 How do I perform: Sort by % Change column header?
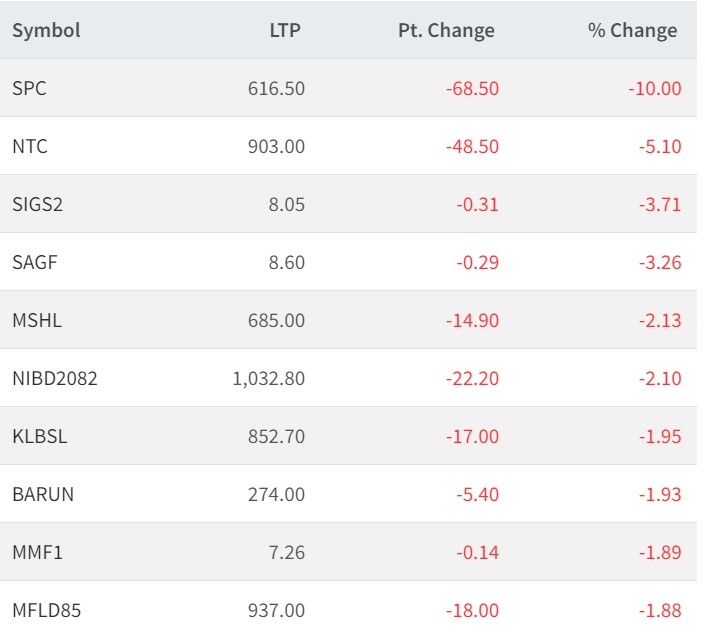pyautogui.click(x=632, y=30)
